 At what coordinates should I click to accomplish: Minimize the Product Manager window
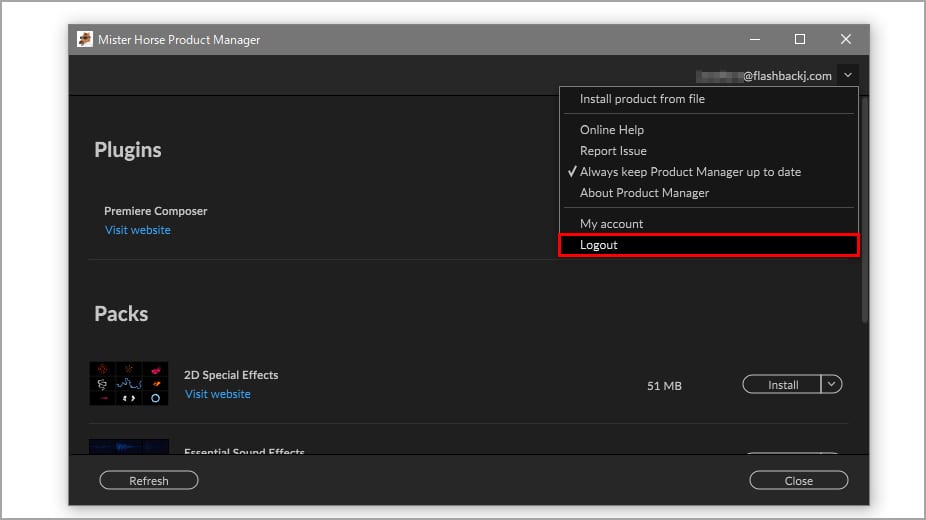point(753,40)
